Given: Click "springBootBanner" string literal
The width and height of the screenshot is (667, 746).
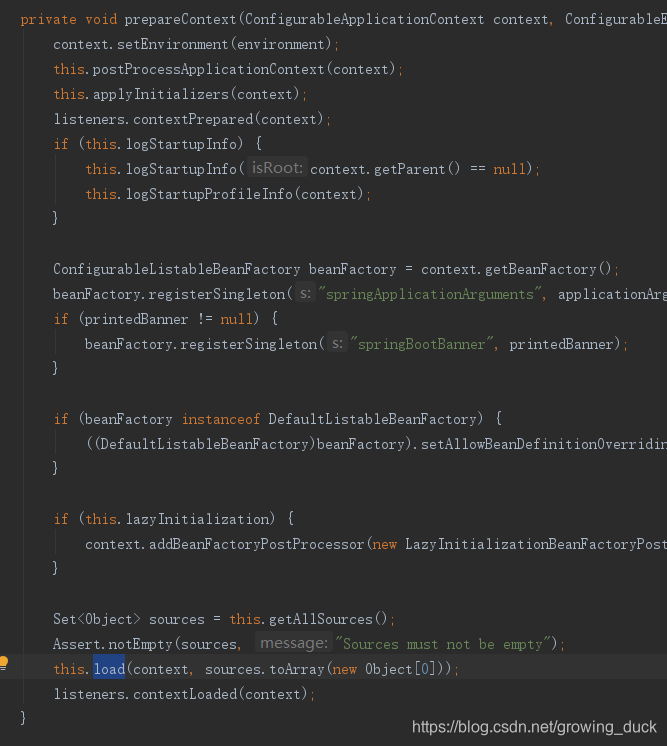Looking at the screenshot, I should tap(422, 344).
